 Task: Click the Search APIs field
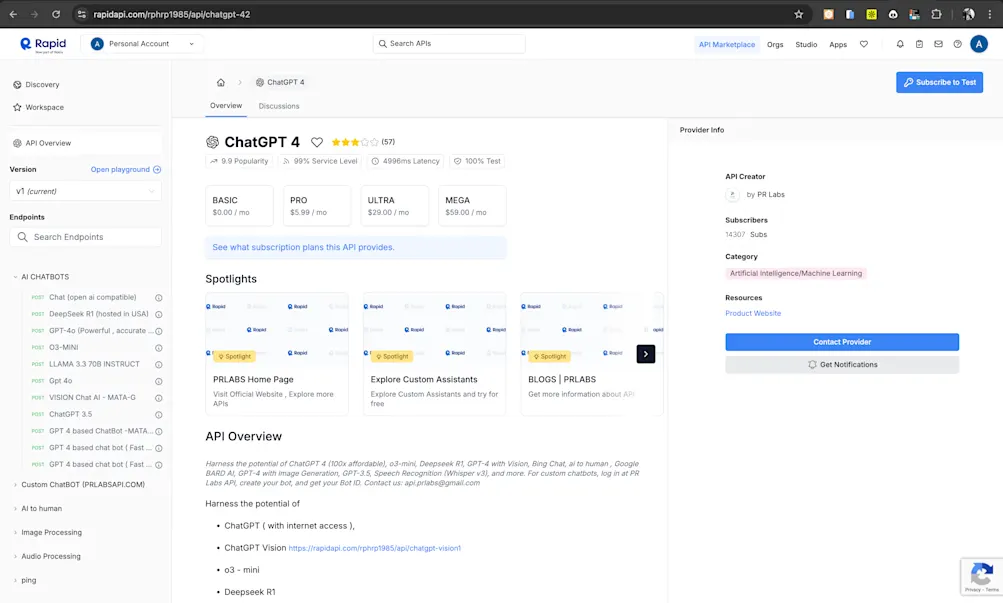click(449, 43)
